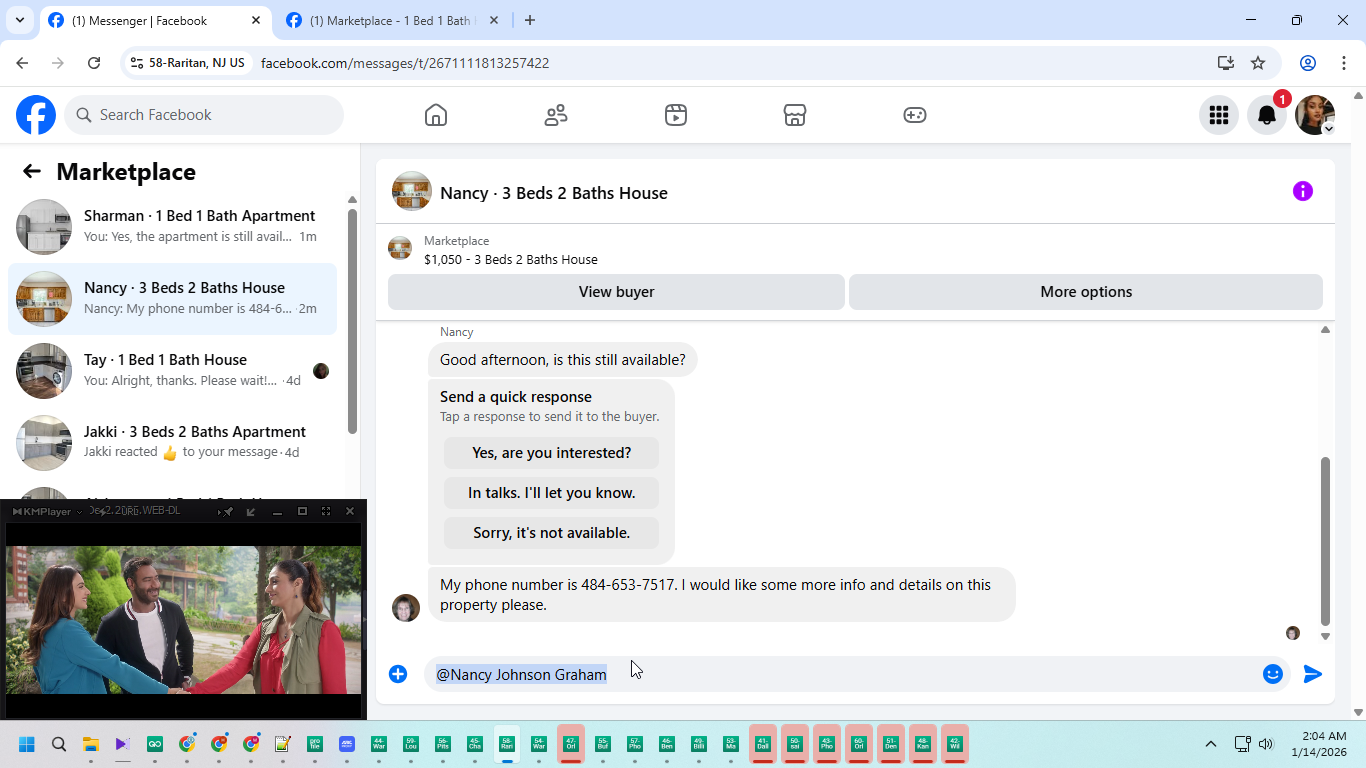Click KMPlayer compact mode arrow icon
The height and width of the screenshot is (768, 1366).
click(251, 511)
